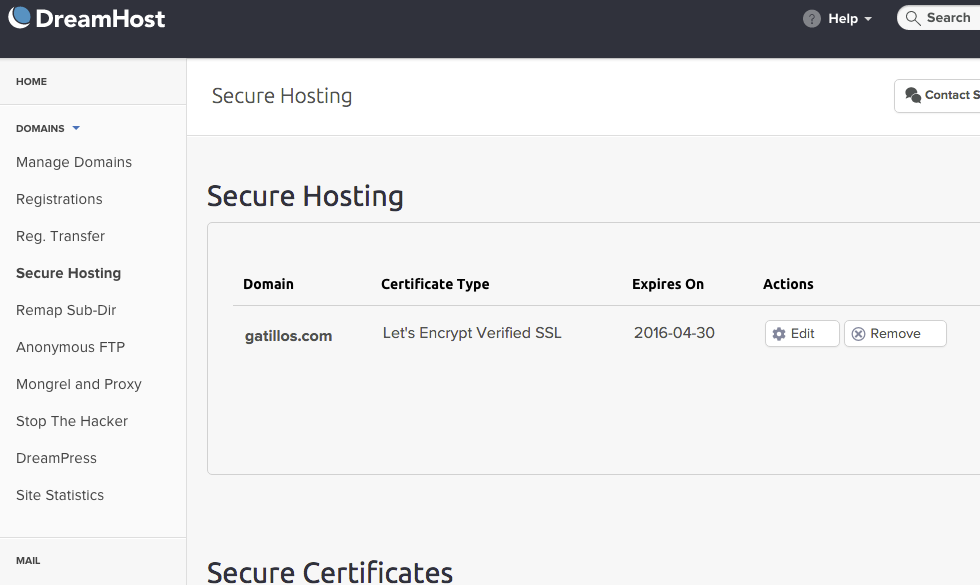Collapse the Domains section arrow

coord(76,128)
